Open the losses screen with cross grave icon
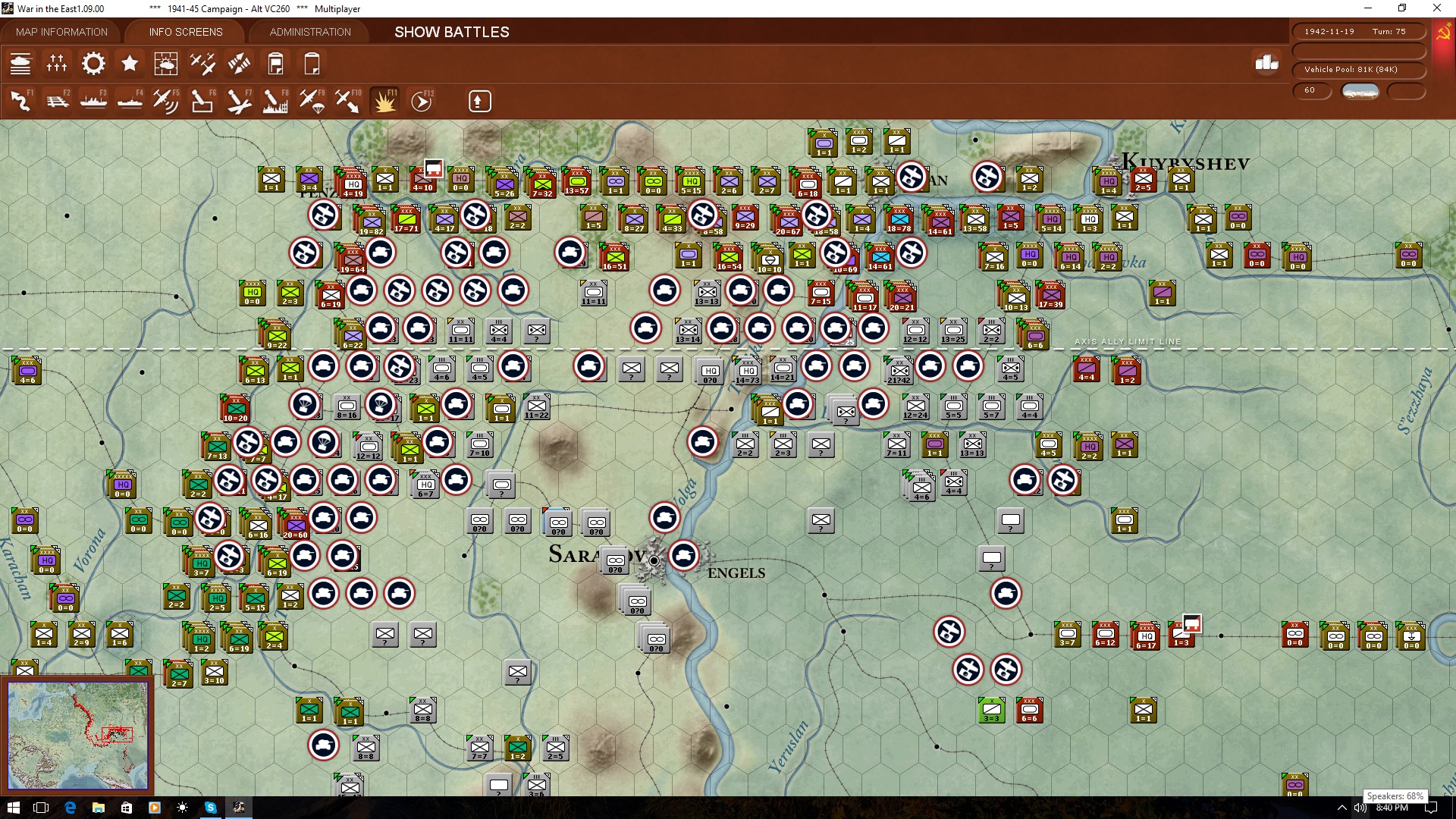The image size is (1456, 819). tap(57, 64)
